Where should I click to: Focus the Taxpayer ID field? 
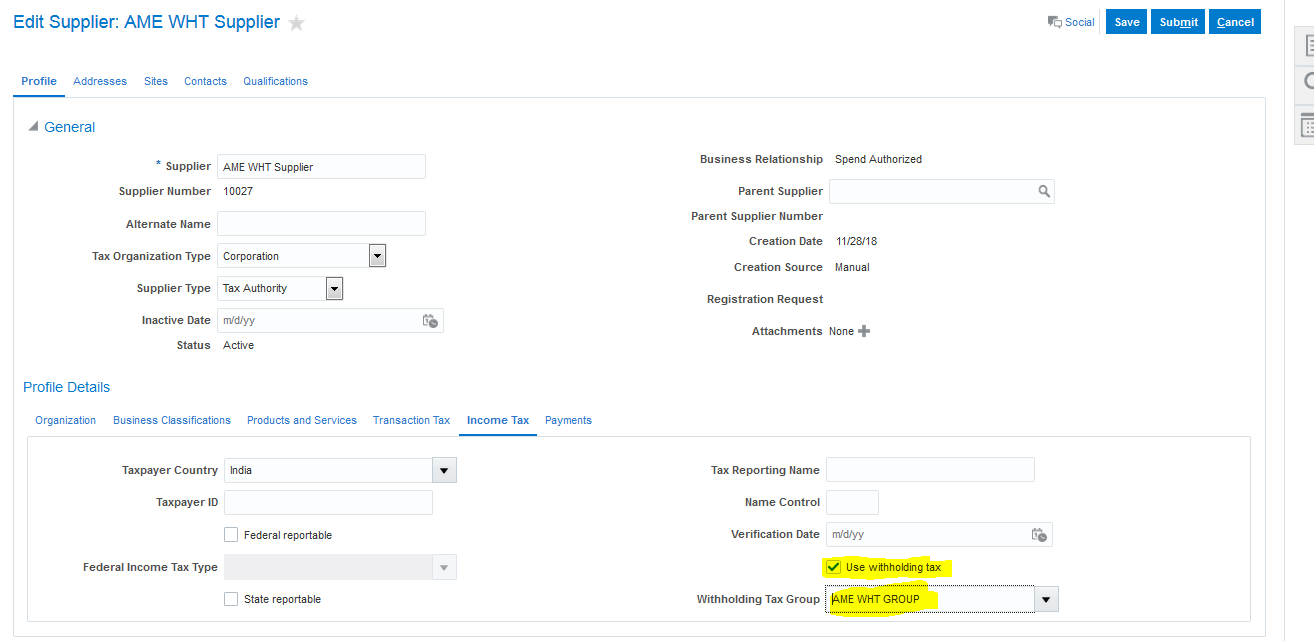(x=329, y=502)
